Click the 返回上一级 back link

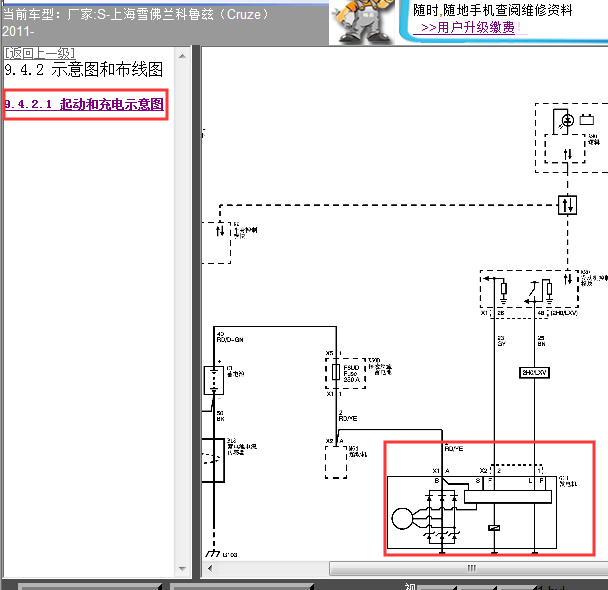(x=39, y=53)
